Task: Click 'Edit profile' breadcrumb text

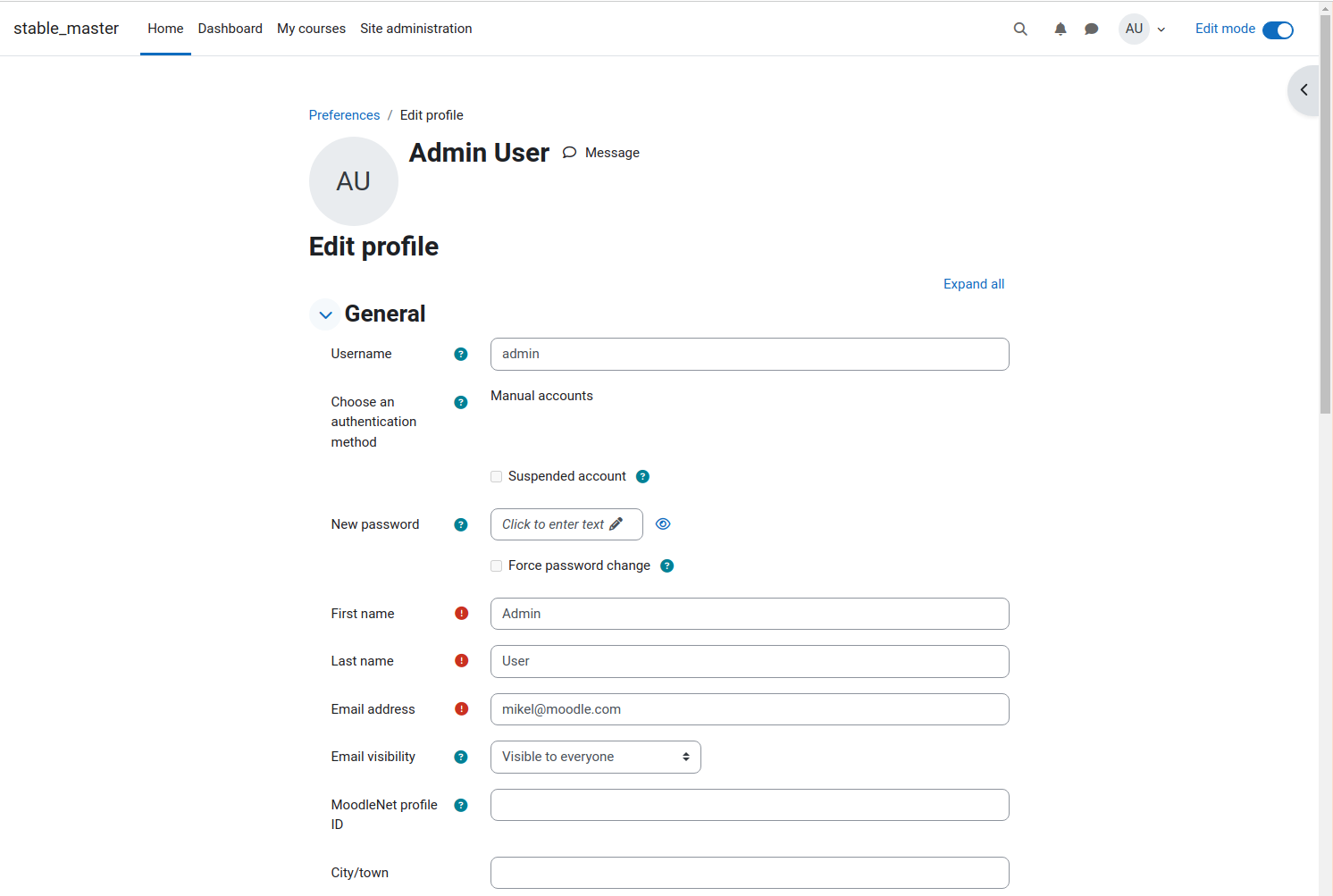Action: pyautogui.click(x=432, y=115)
